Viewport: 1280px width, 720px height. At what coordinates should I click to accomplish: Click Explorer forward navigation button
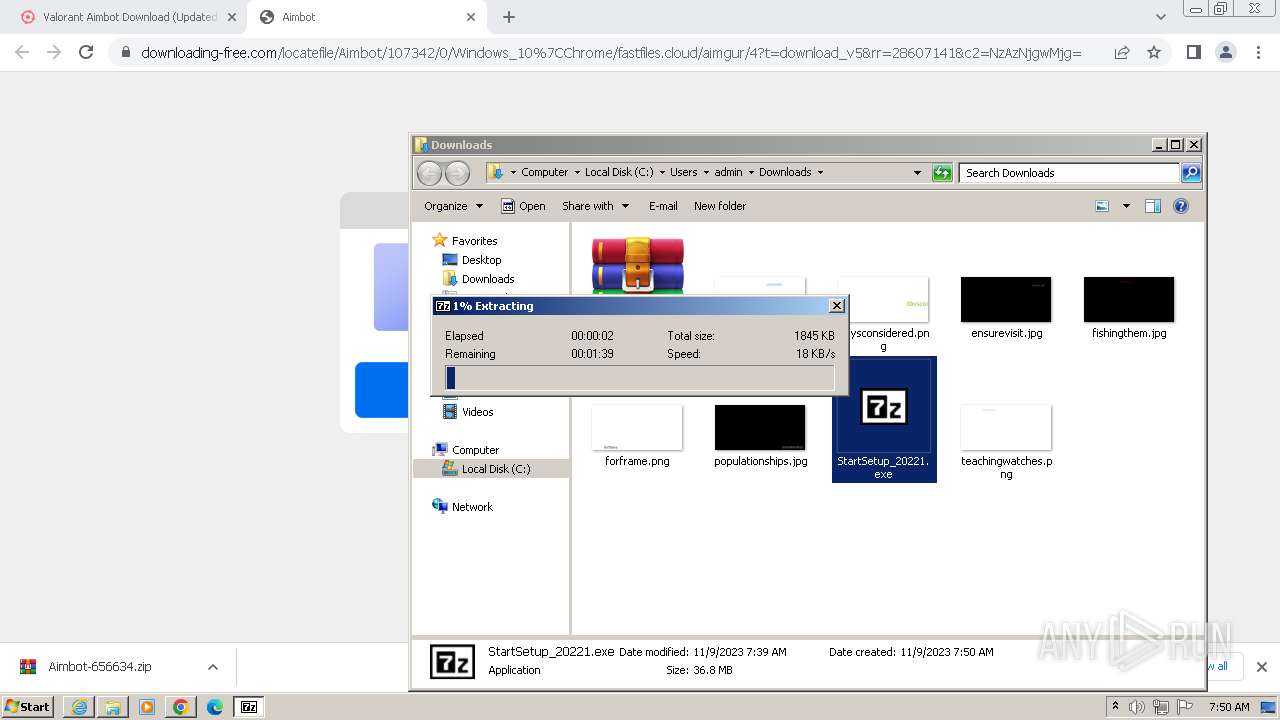pos(457,173)
